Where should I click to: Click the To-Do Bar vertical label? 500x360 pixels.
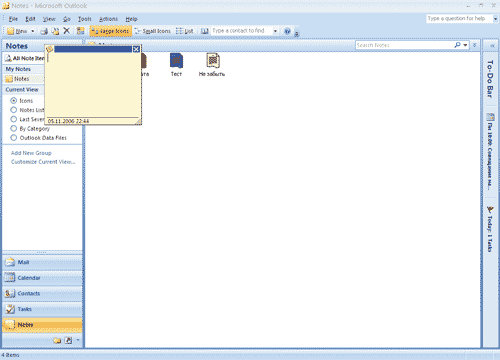pyautogui.click(x=490, y=79)
